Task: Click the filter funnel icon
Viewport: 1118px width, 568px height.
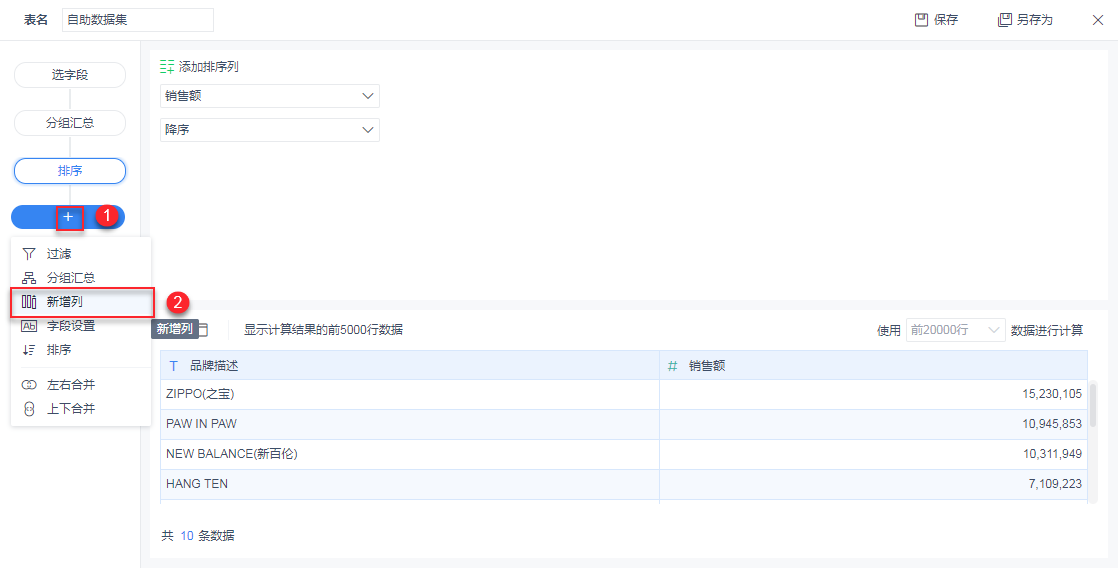Action: [x=29, y=254]
